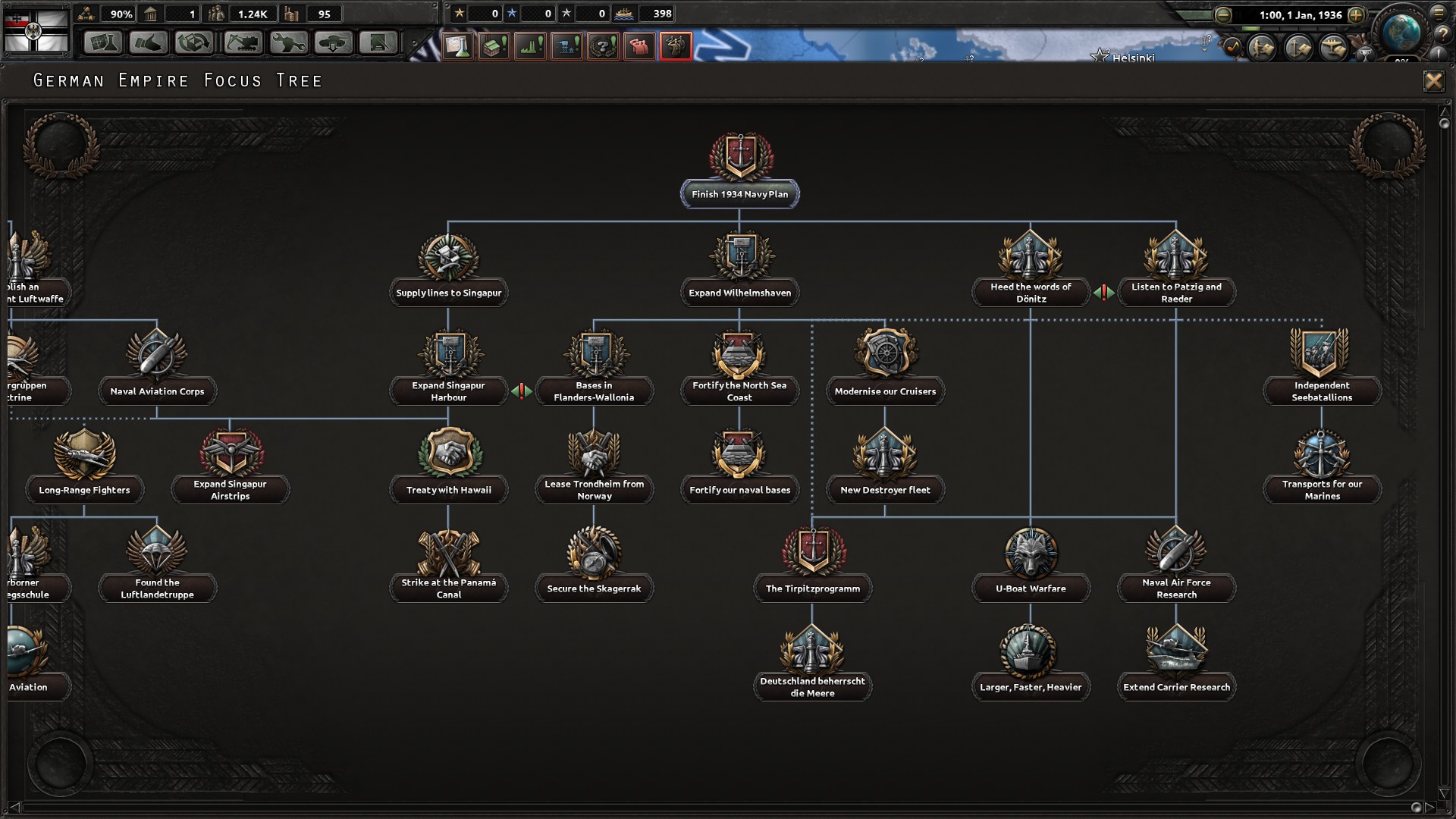
Task: Open the air ledger plane icon
Action: point(1333,48)
